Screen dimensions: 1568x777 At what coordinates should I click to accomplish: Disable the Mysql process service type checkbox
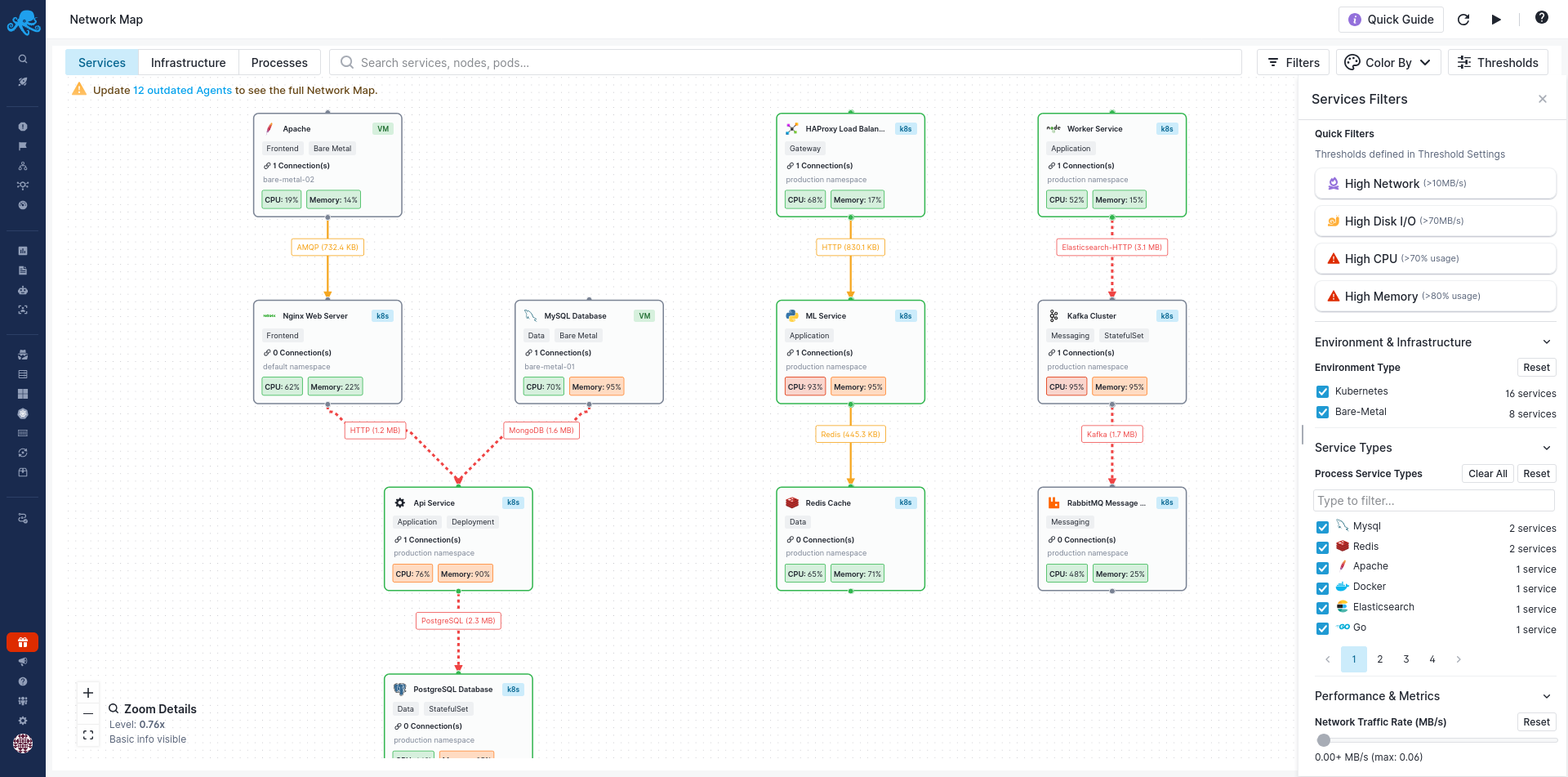point(1323,527)
